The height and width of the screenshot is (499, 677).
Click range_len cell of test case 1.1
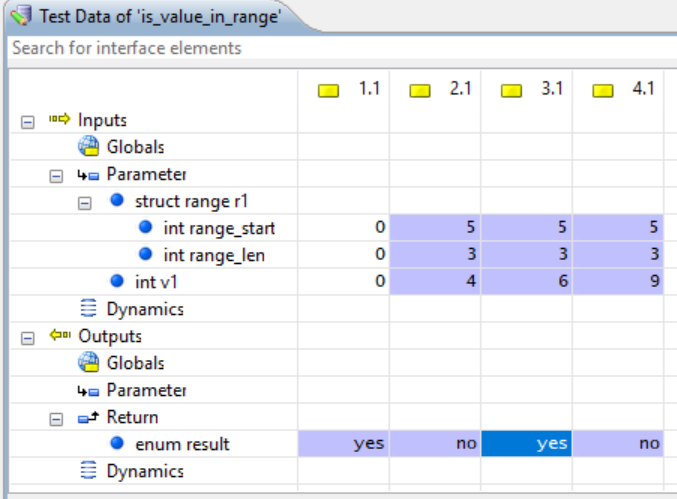[344, 255]
